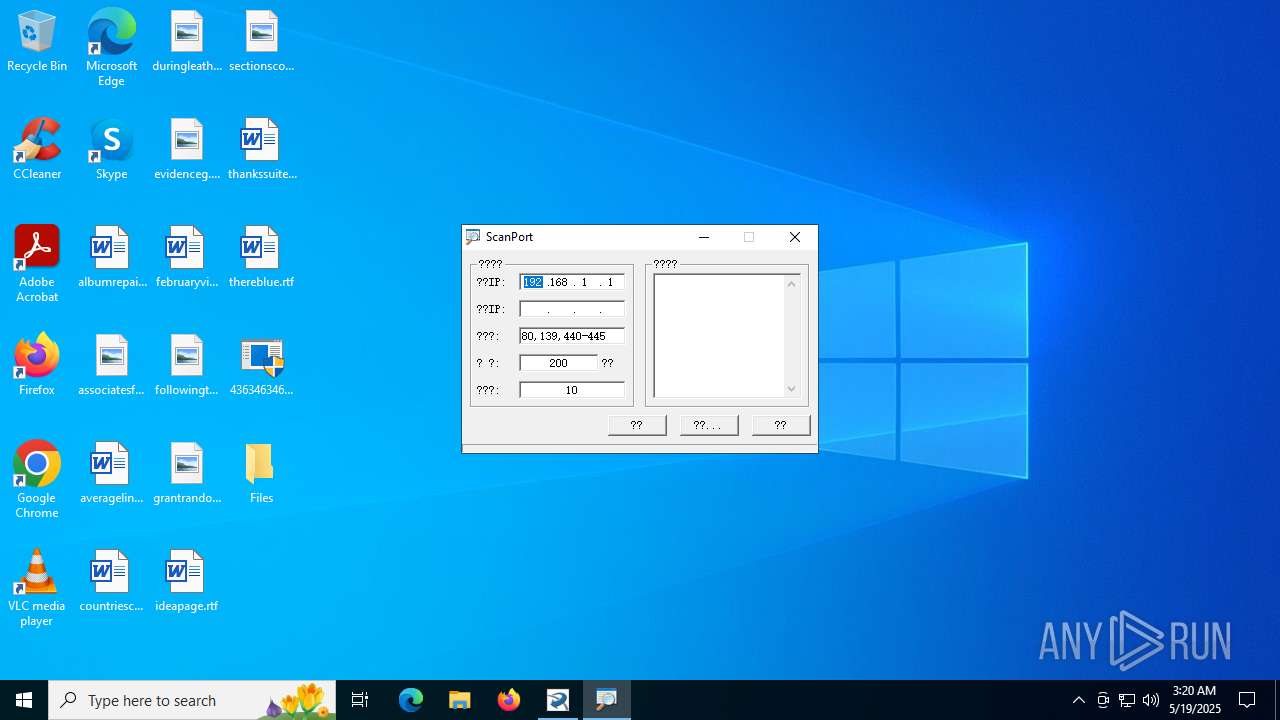Image resolution: width=1280 pixels, height=720 pixels.
Task: Click the empty results list box
Action: click(719, 336)
